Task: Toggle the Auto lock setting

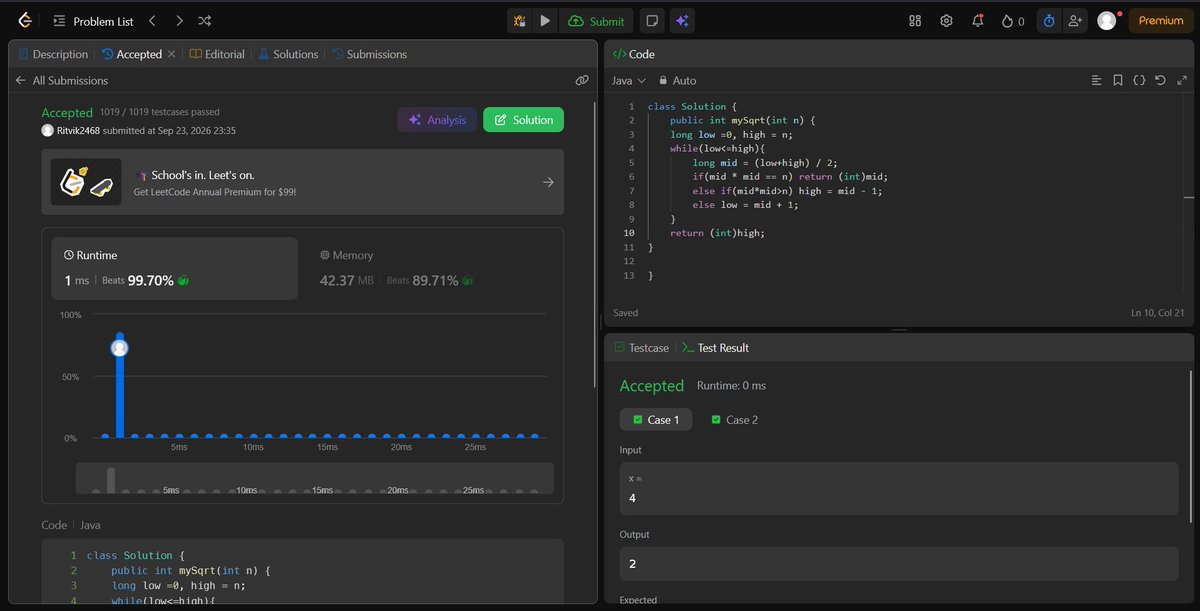Action: pos(677,80)
